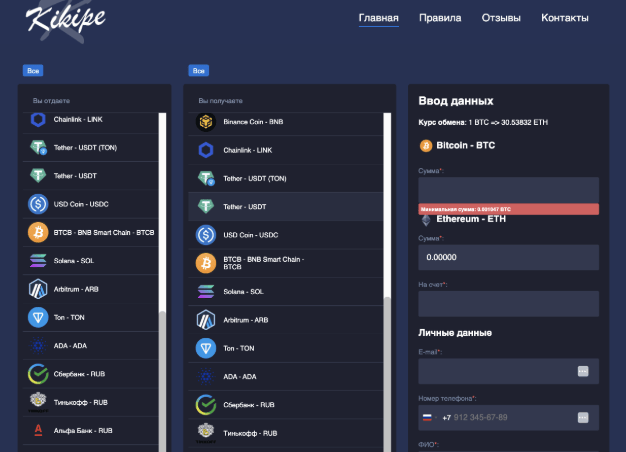
Task: Click the Ton icon in the receive list
Action: (x=206, y=348)
